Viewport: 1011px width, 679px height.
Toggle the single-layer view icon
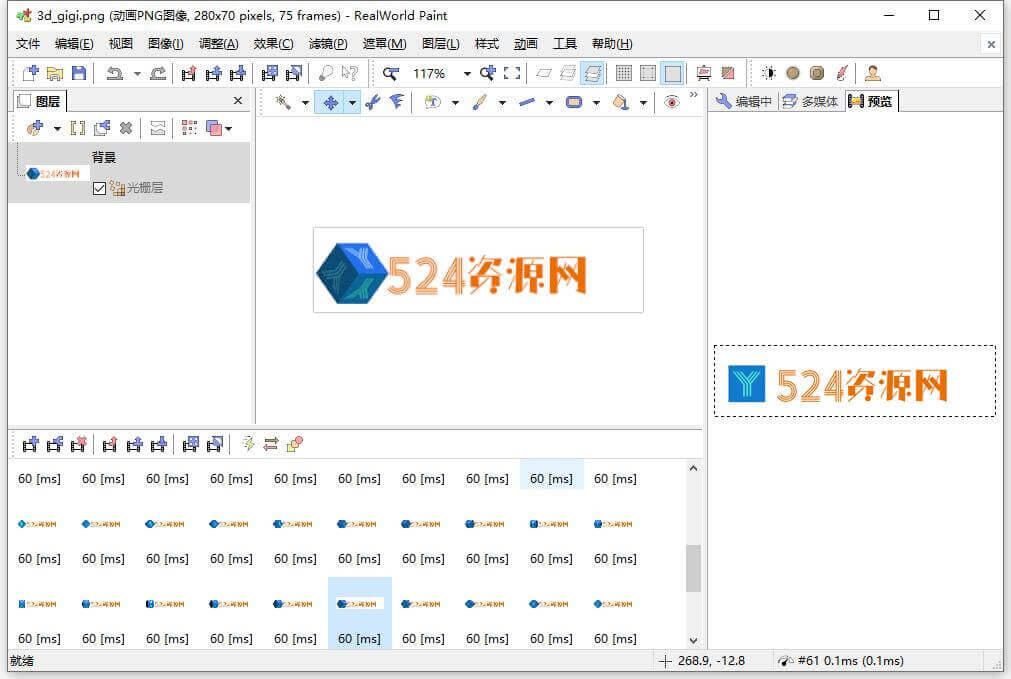tap(544, 73)
